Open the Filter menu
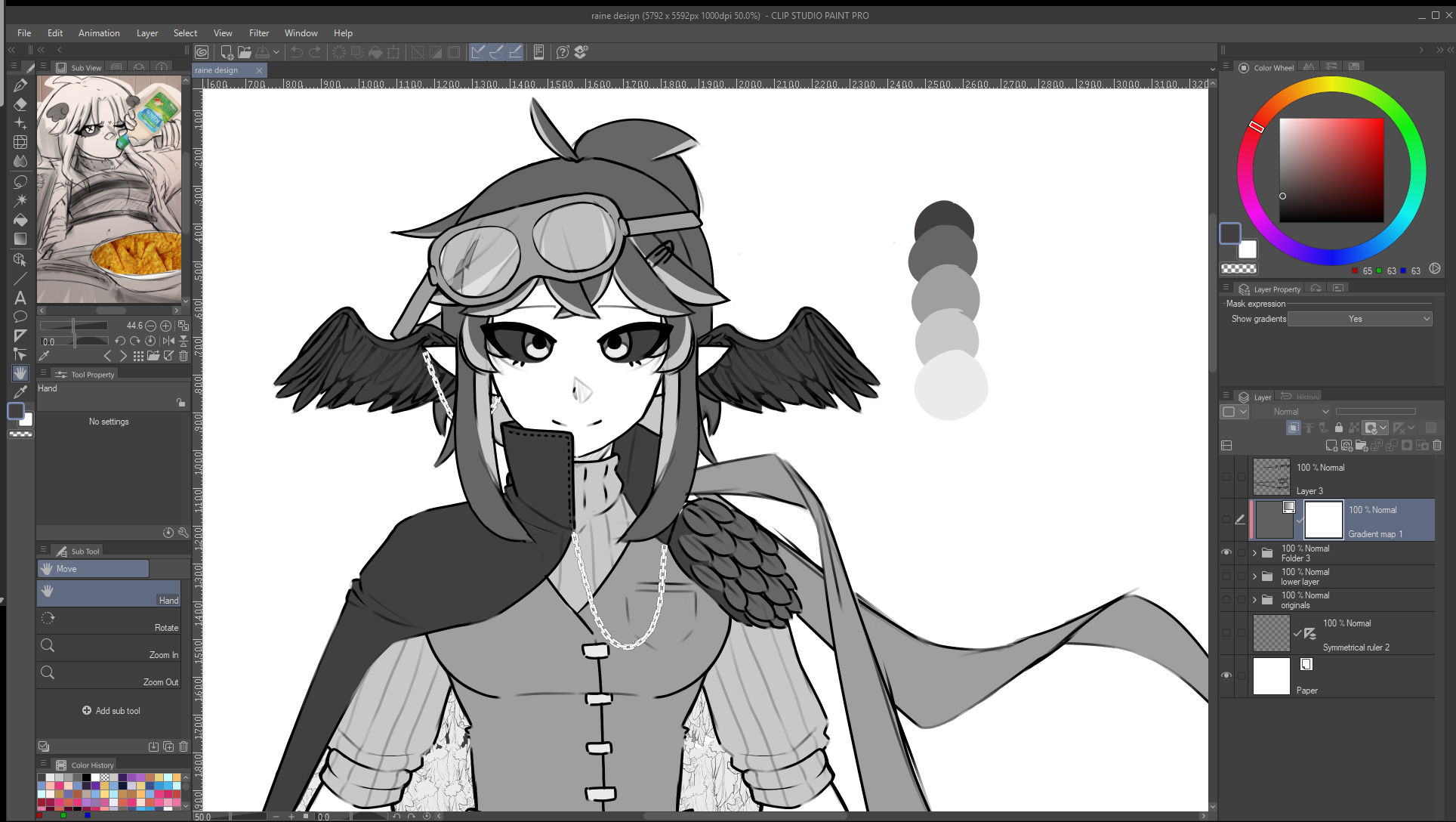The width and height of the screenshot is (1456, 822). [258, 33]
